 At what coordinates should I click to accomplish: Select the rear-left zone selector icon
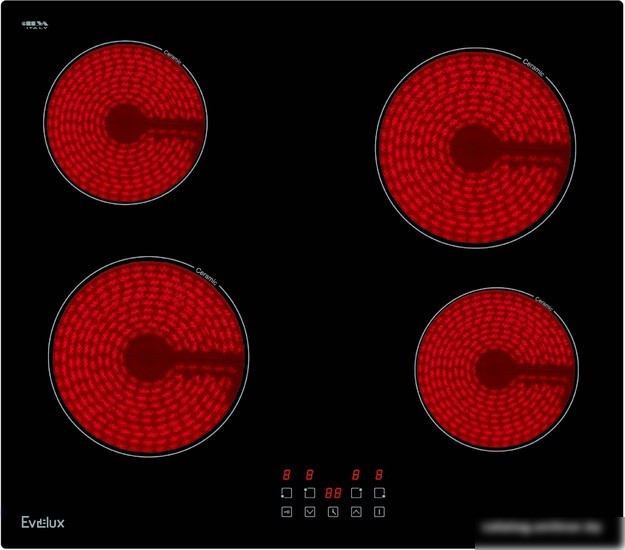coord(310,493)
